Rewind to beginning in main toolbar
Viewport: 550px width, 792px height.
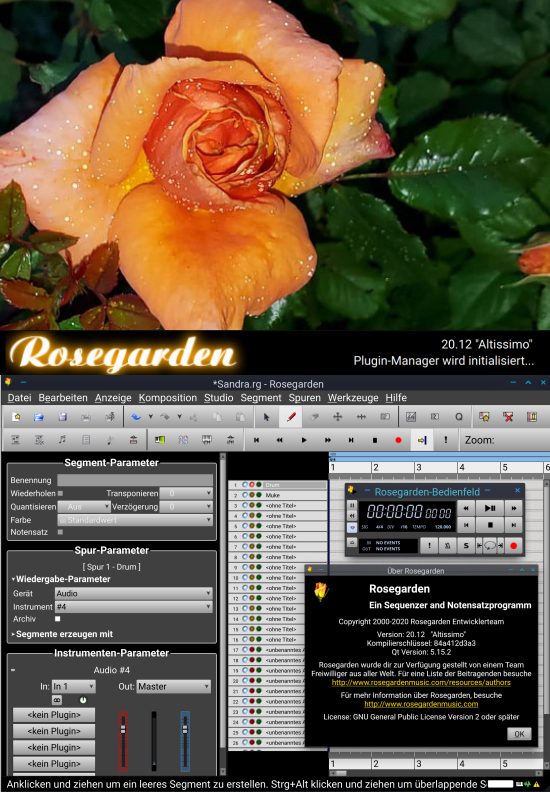pyautogui.click(x=257, y=440)
